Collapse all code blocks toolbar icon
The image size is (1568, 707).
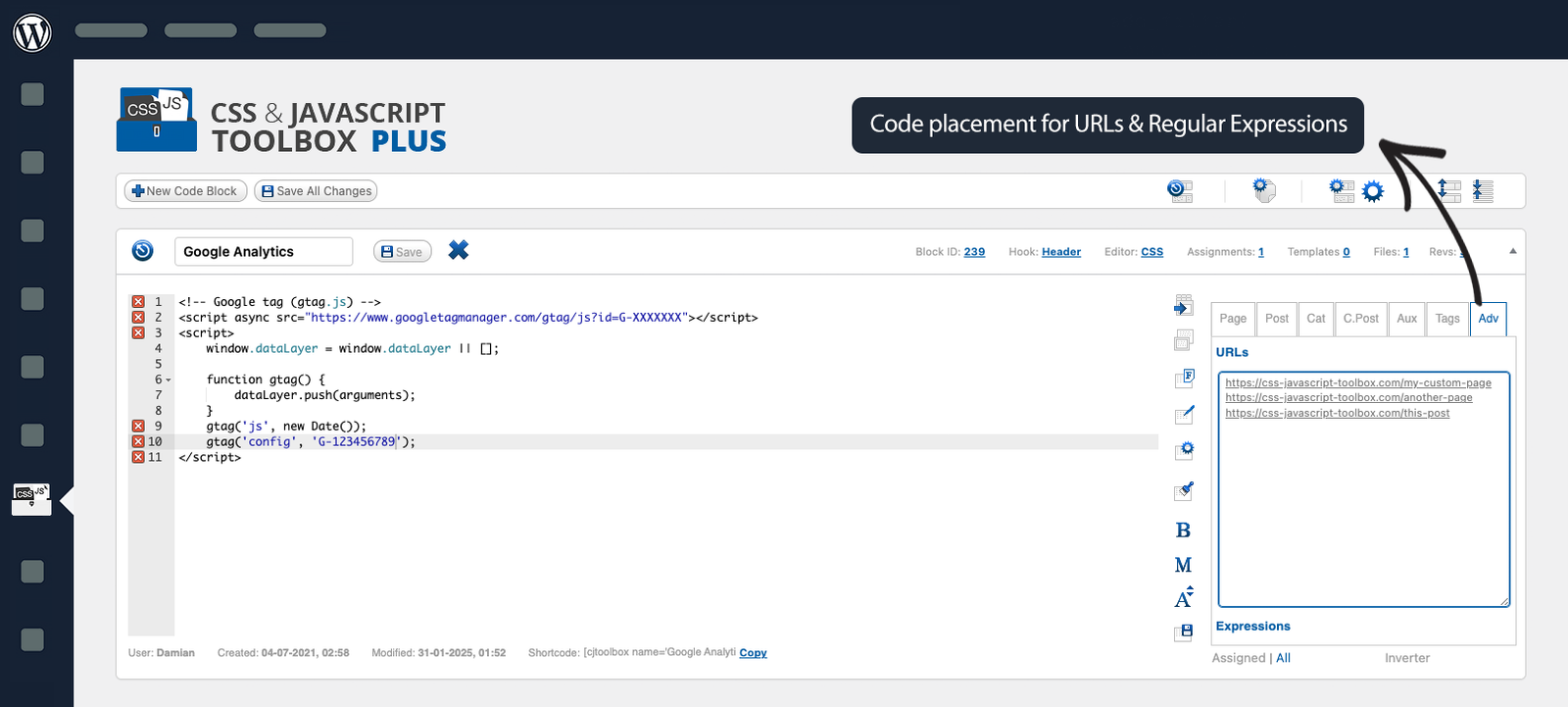pyautogui.click(x=1483, y=190)
